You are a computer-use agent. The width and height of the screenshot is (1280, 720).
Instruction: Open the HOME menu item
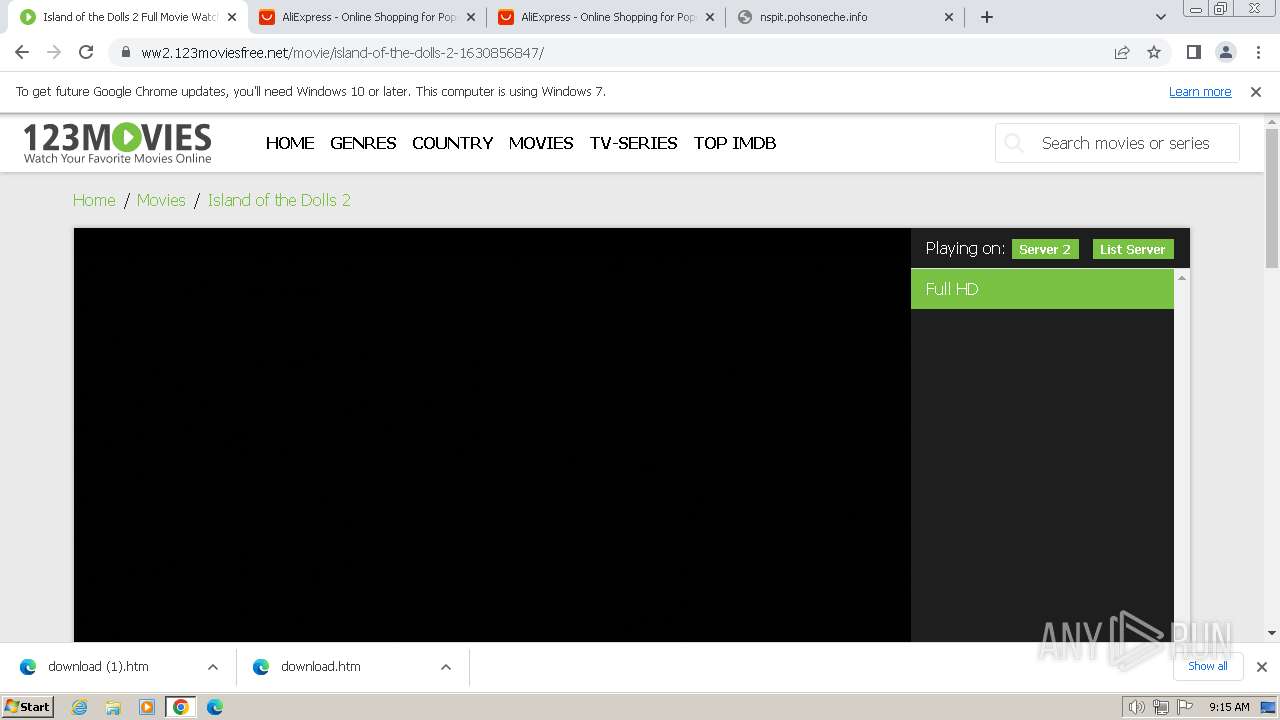[x=290, y=143]
